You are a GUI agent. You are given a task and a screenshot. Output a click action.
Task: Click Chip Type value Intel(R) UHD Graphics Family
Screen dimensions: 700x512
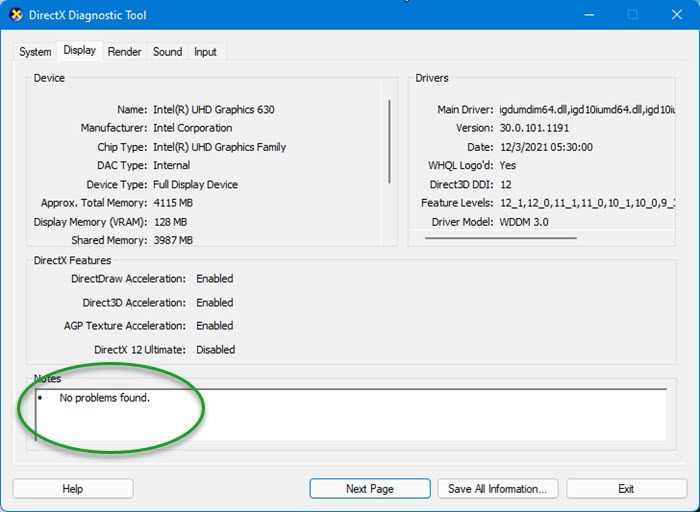tap(219, 147)
